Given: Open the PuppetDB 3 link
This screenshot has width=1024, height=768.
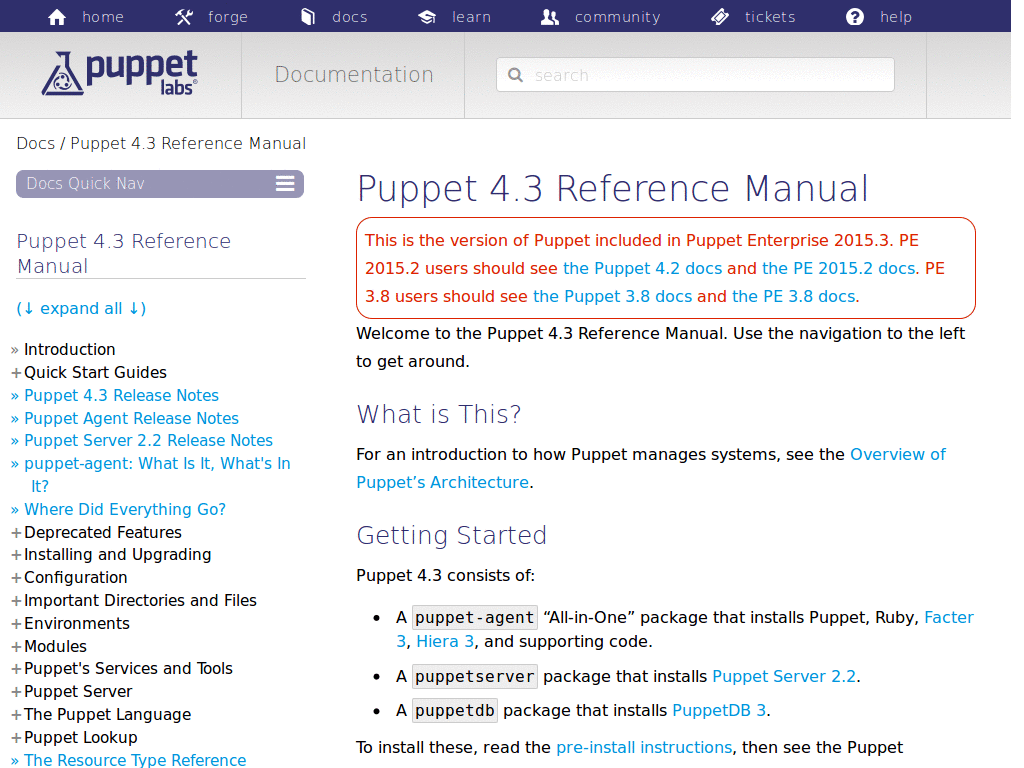Looking at the screenshot, I should [x=719, y=710].
